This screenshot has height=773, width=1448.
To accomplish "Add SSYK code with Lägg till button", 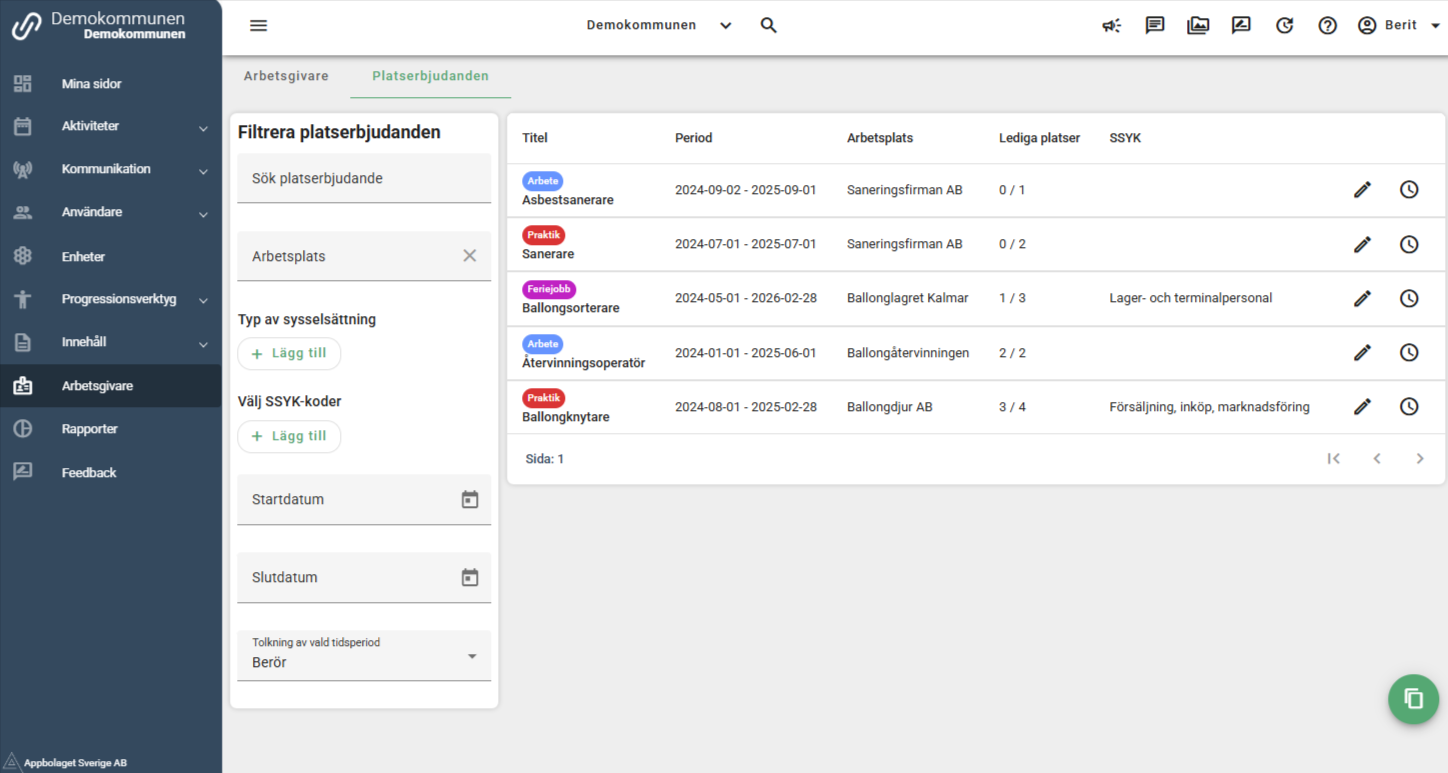I will [289, 436].
